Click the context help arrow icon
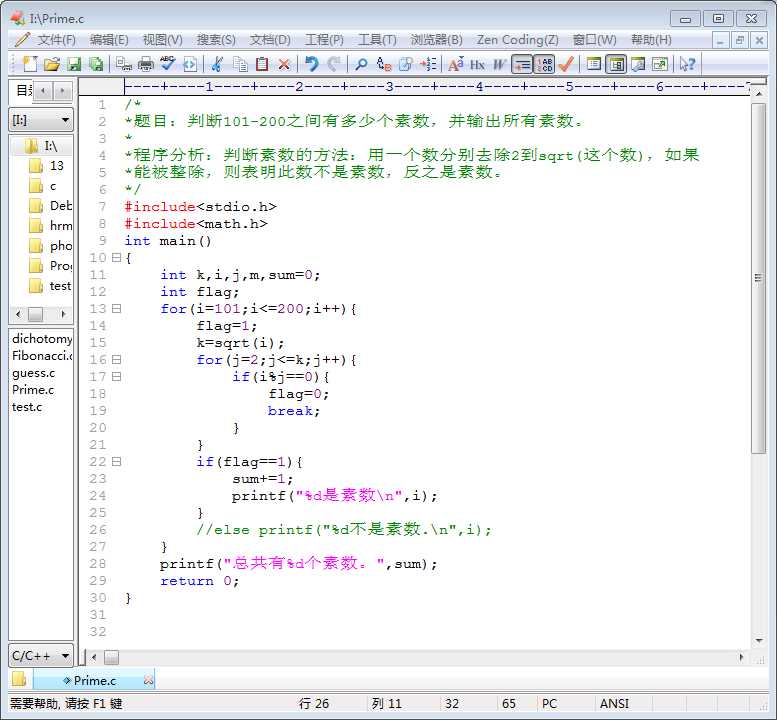777x720 pixels. (688, 64)
